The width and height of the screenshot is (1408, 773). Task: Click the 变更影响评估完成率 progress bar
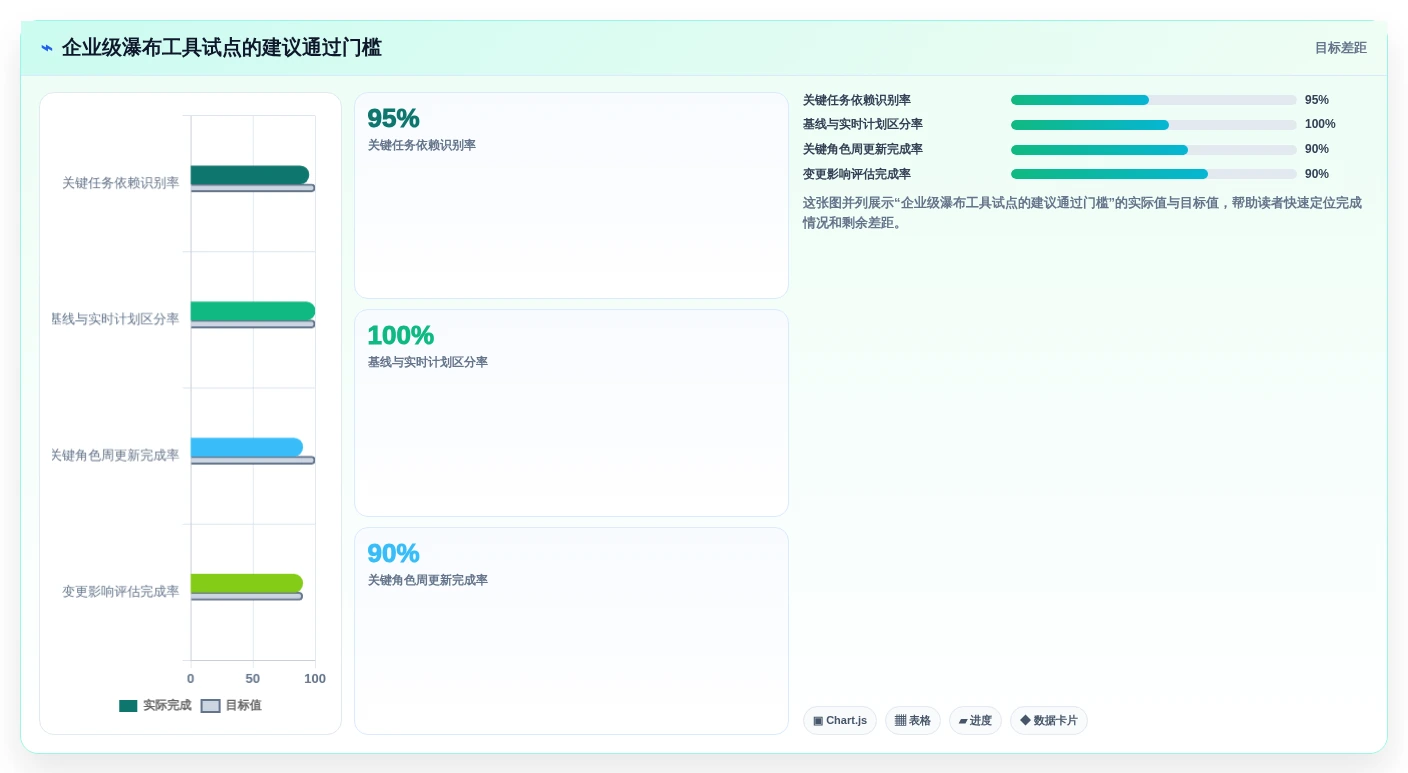pyautogui.click(x=1153, y=174)
